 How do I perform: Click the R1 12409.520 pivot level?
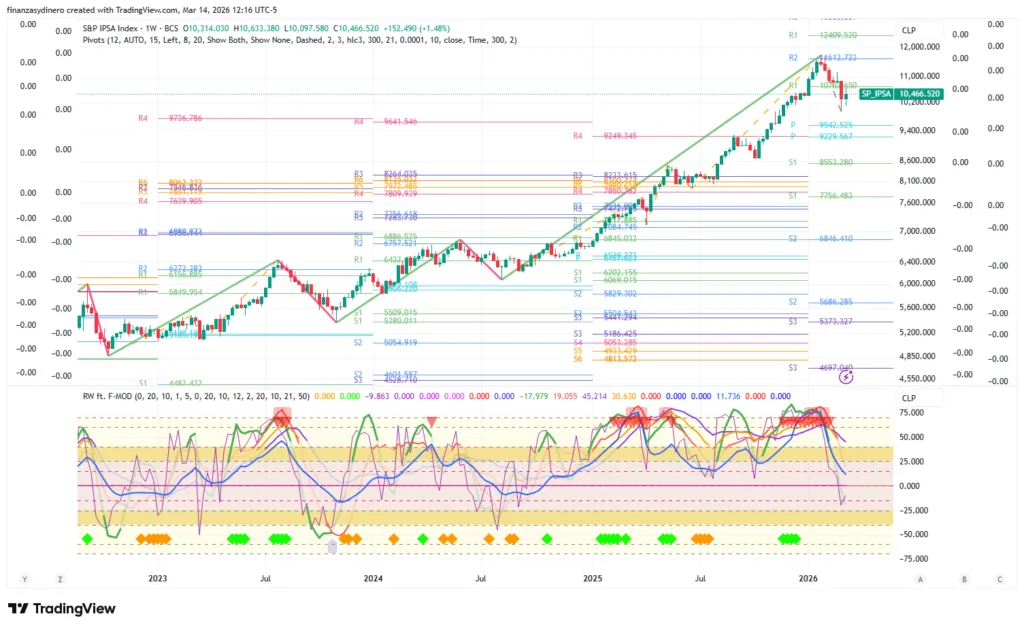832,35
